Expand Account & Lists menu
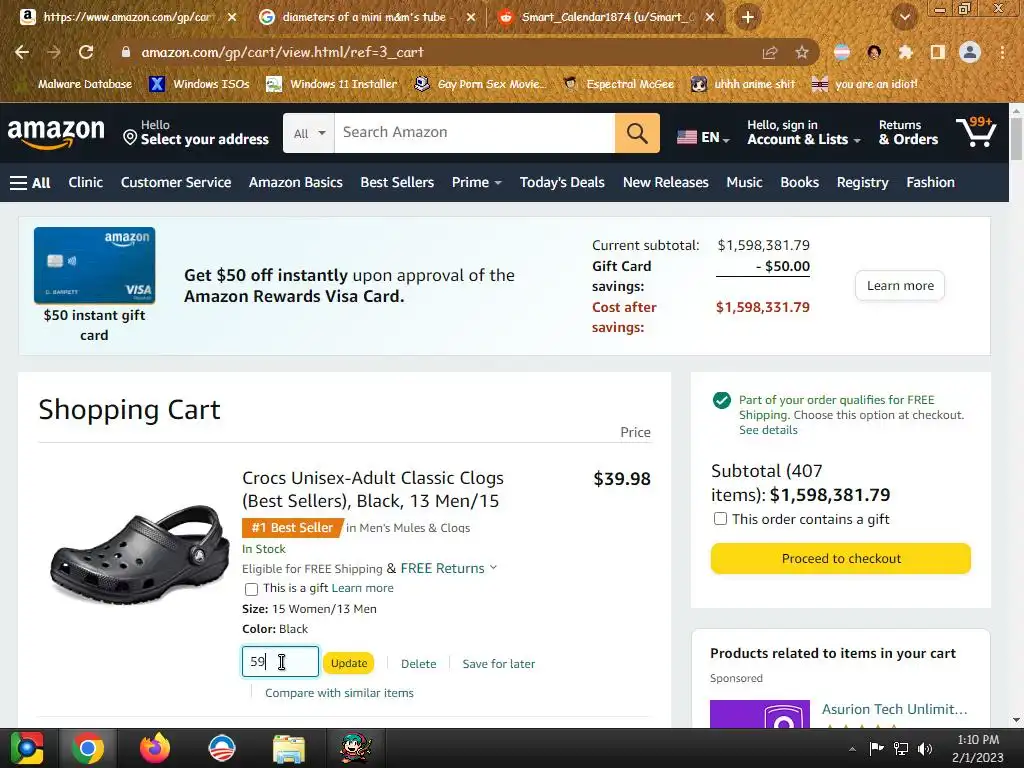 (x=804, y=133)
